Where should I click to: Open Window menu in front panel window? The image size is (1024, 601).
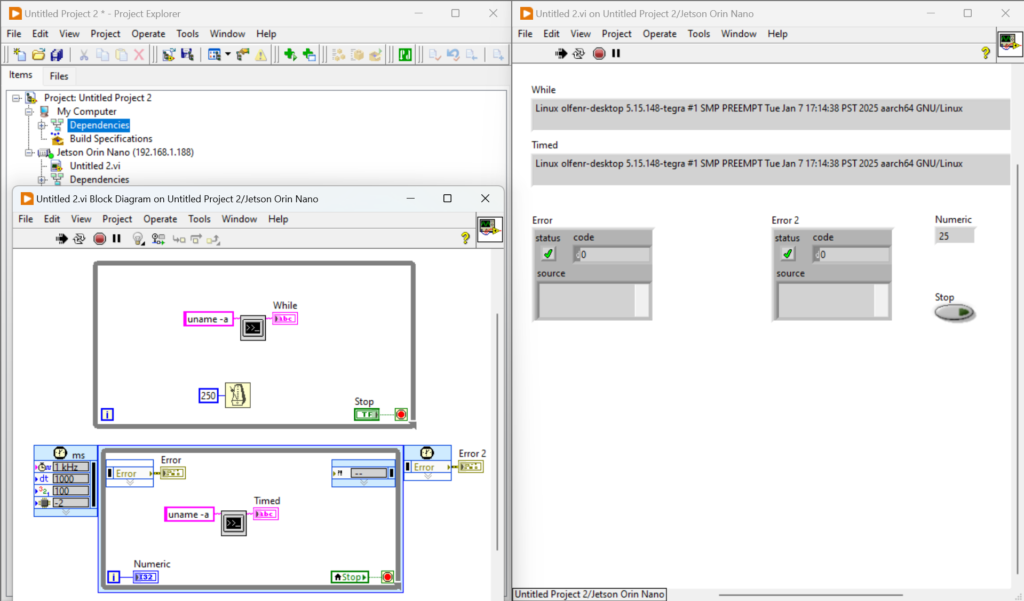[739, 34]
